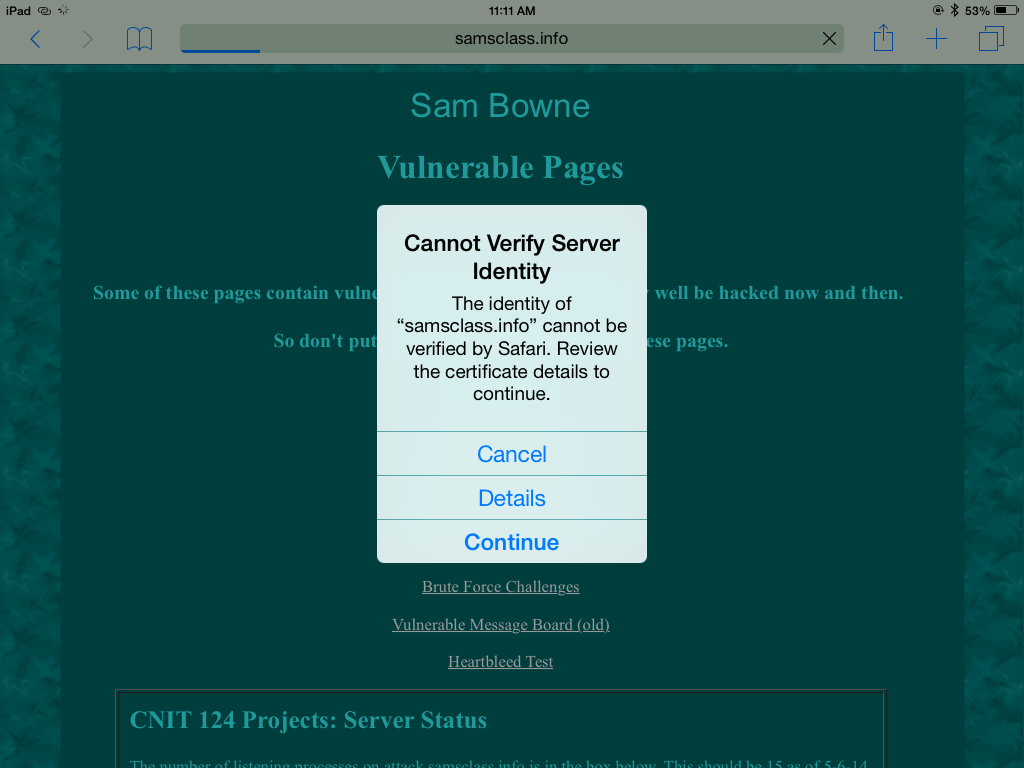This screenshot has height=768, width=1024.
Task: Tap the iPad label in status bar
Action: point(18,10)
